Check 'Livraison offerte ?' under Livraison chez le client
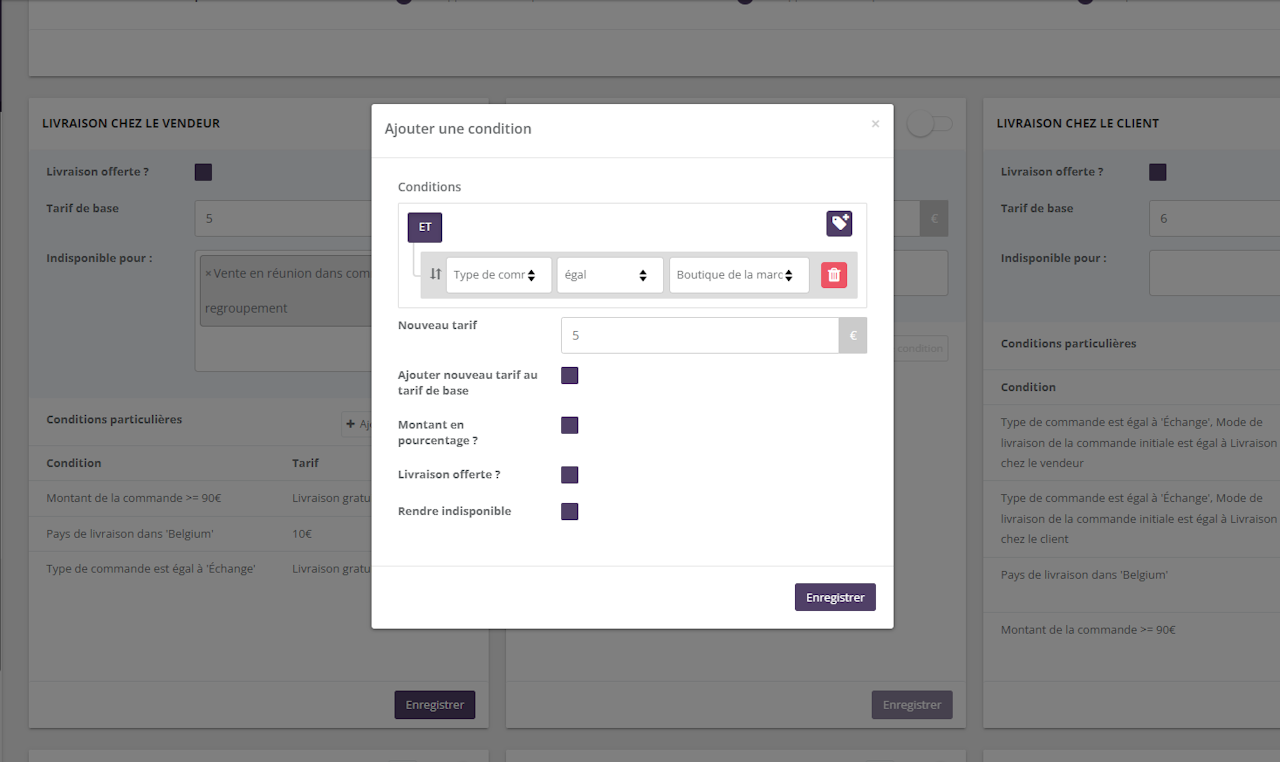Image resolution: width=1280 pixels, height=762 pixels. click(1158, 172)
